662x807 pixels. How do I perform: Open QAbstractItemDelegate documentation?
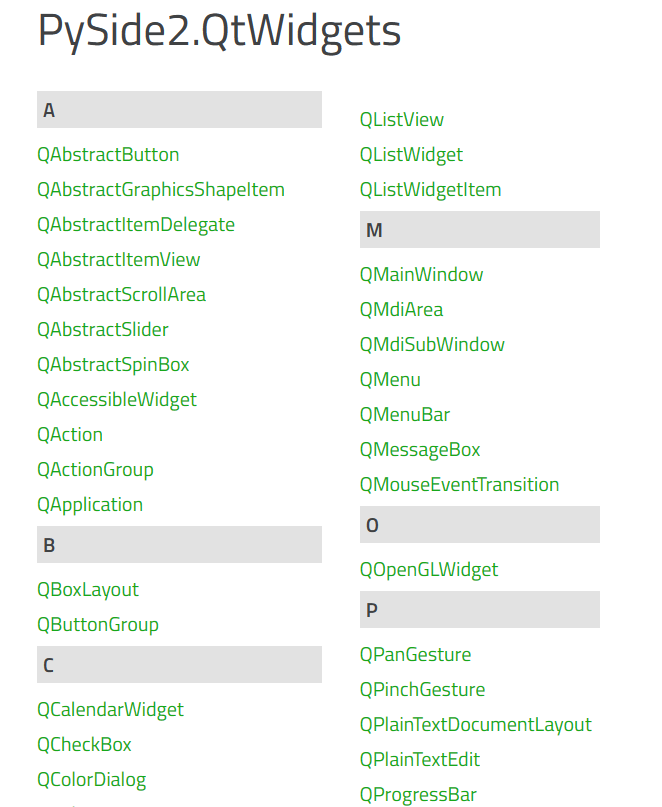(x=136, y=225)
